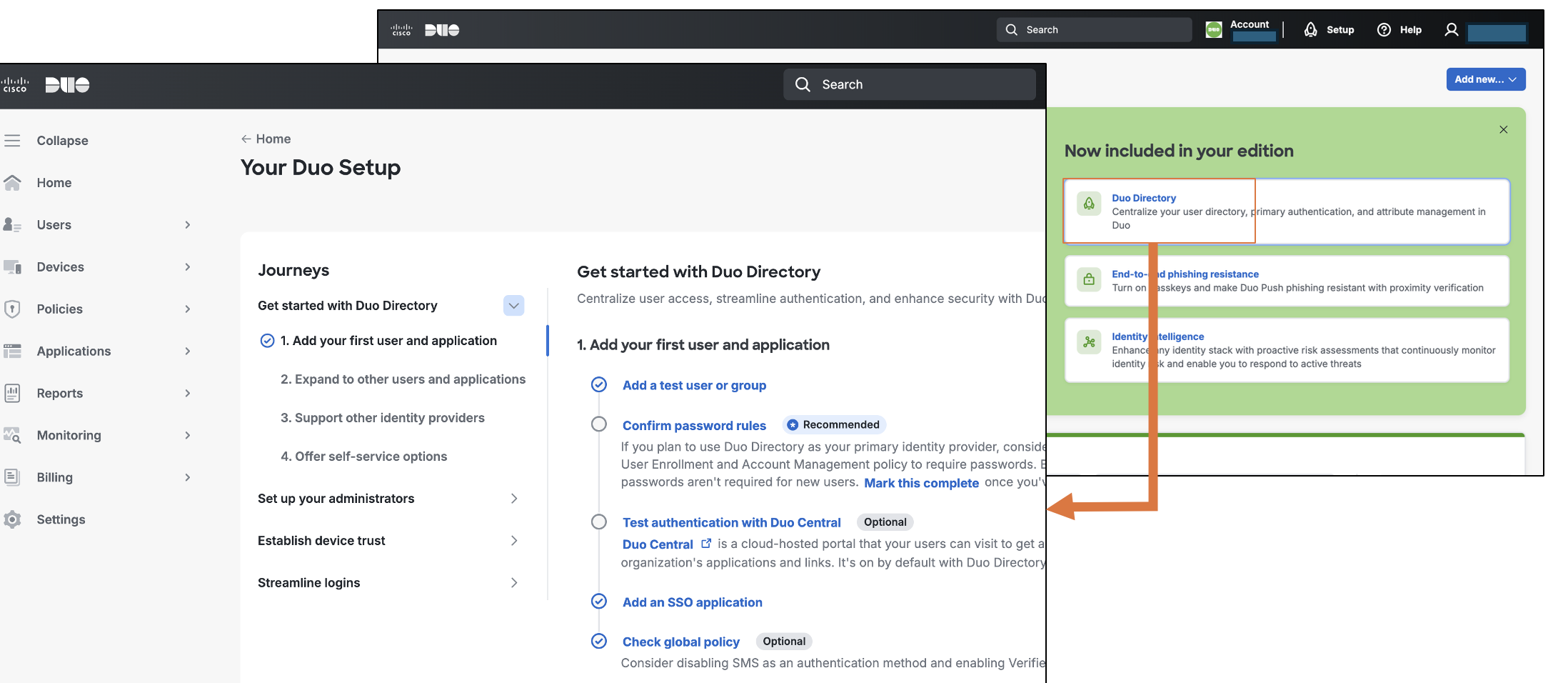The height and width of the screenshot is (683, 1568).
Task: Open the Help question mark icon
Action: pos(1384,29)
